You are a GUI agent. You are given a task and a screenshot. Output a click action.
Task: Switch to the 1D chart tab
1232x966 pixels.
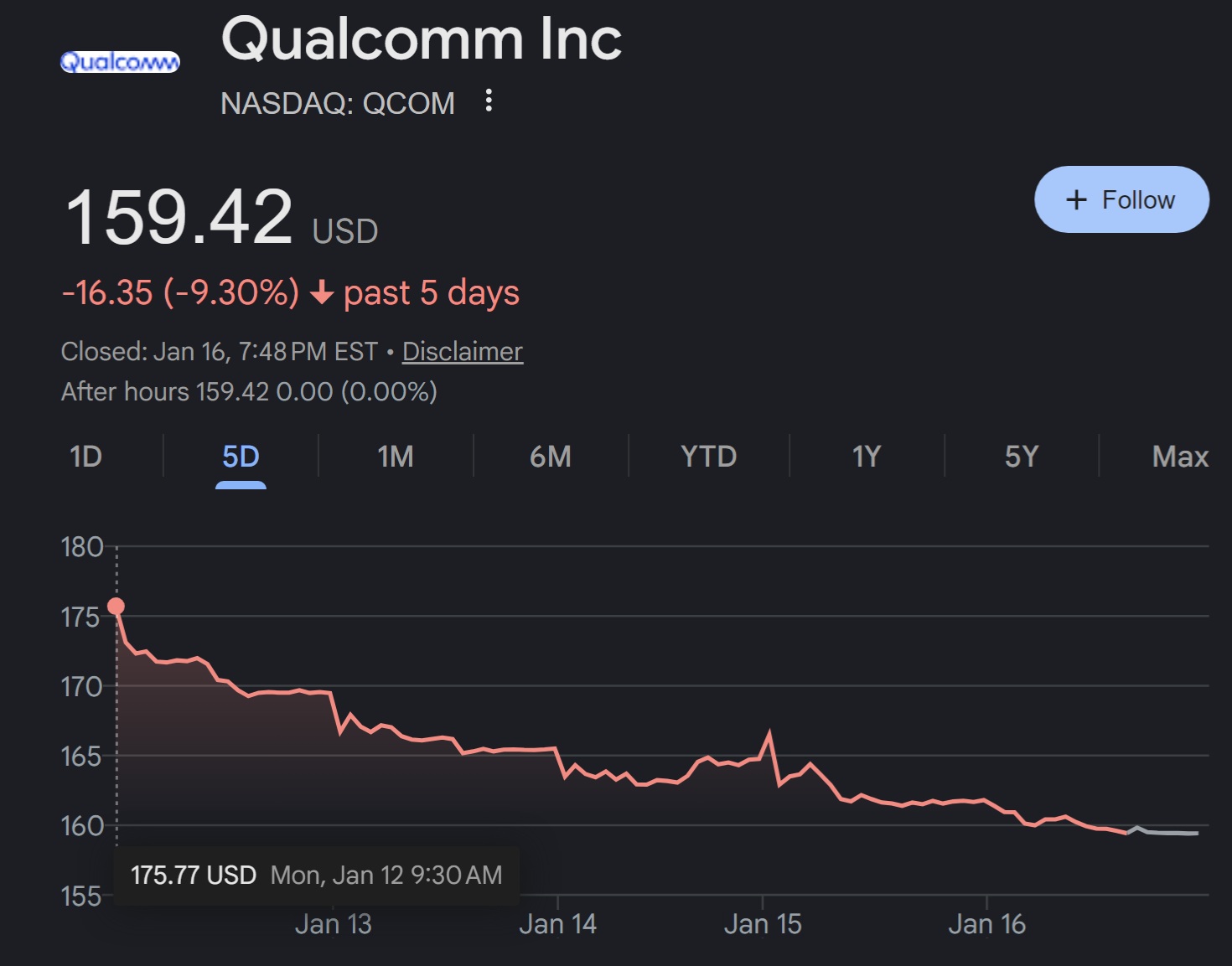pyautogui.click(x=85, y=457)
